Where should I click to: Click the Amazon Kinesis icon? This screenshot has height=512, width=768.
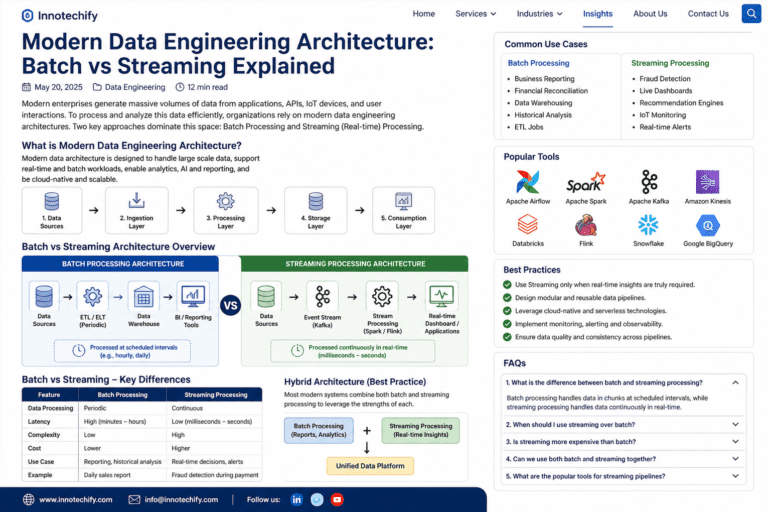pyautogui.click(x=708, y=182)
